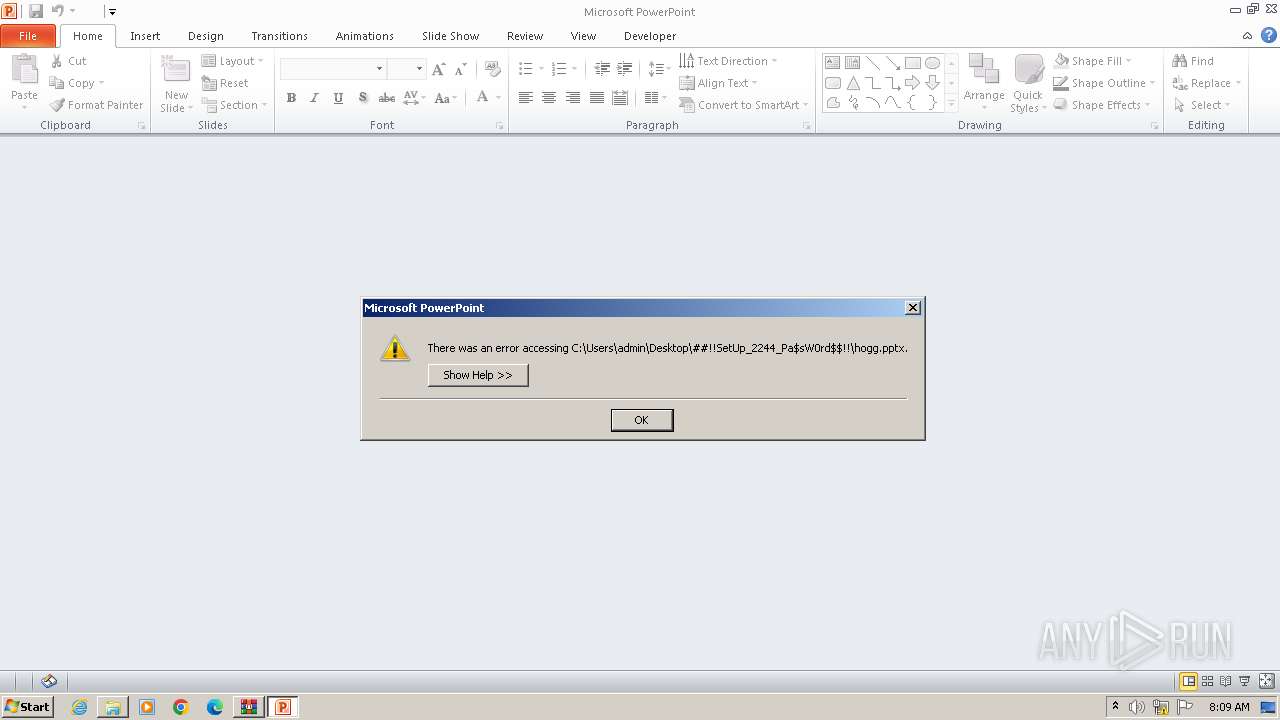The height and width of the screenshot is (720, 1280).
Task: Toggle Bold formatting
Action: 291,97
